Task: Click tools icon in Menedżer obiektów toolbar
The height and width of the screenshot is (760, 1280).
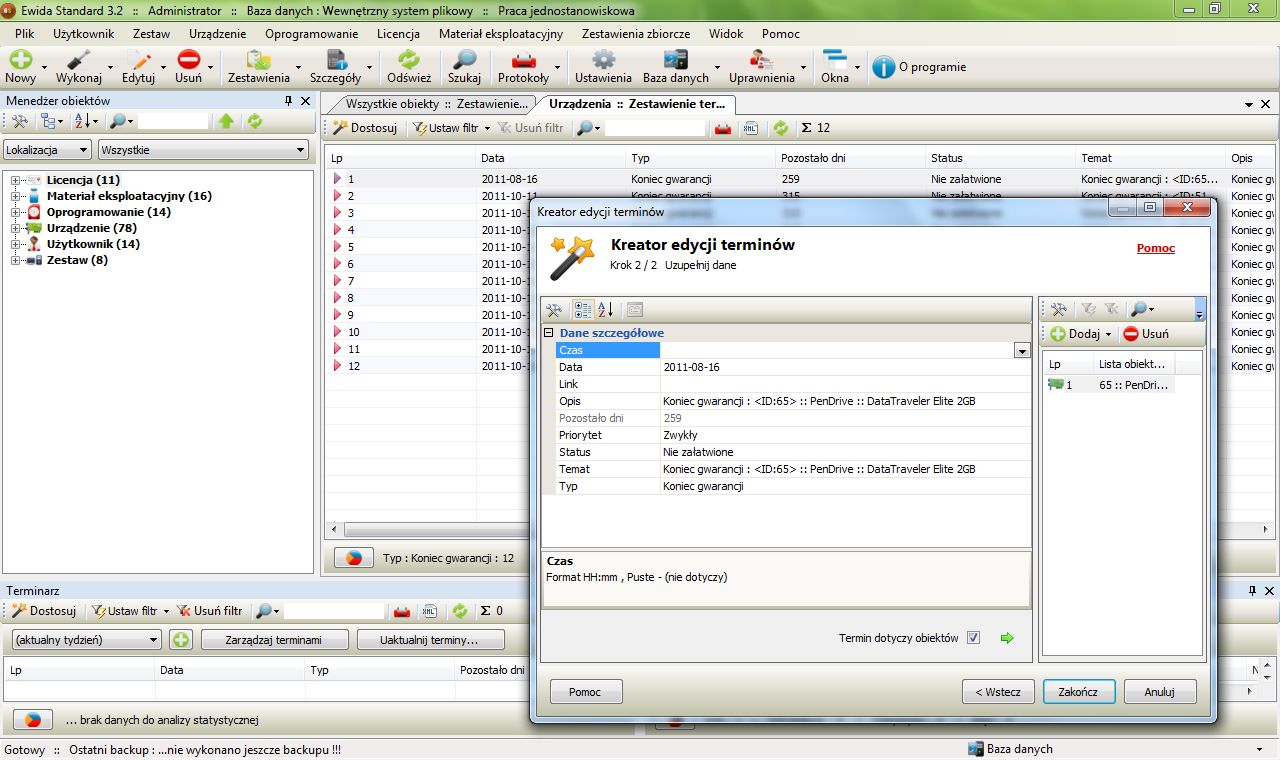Action: click(x=20, y=121)
